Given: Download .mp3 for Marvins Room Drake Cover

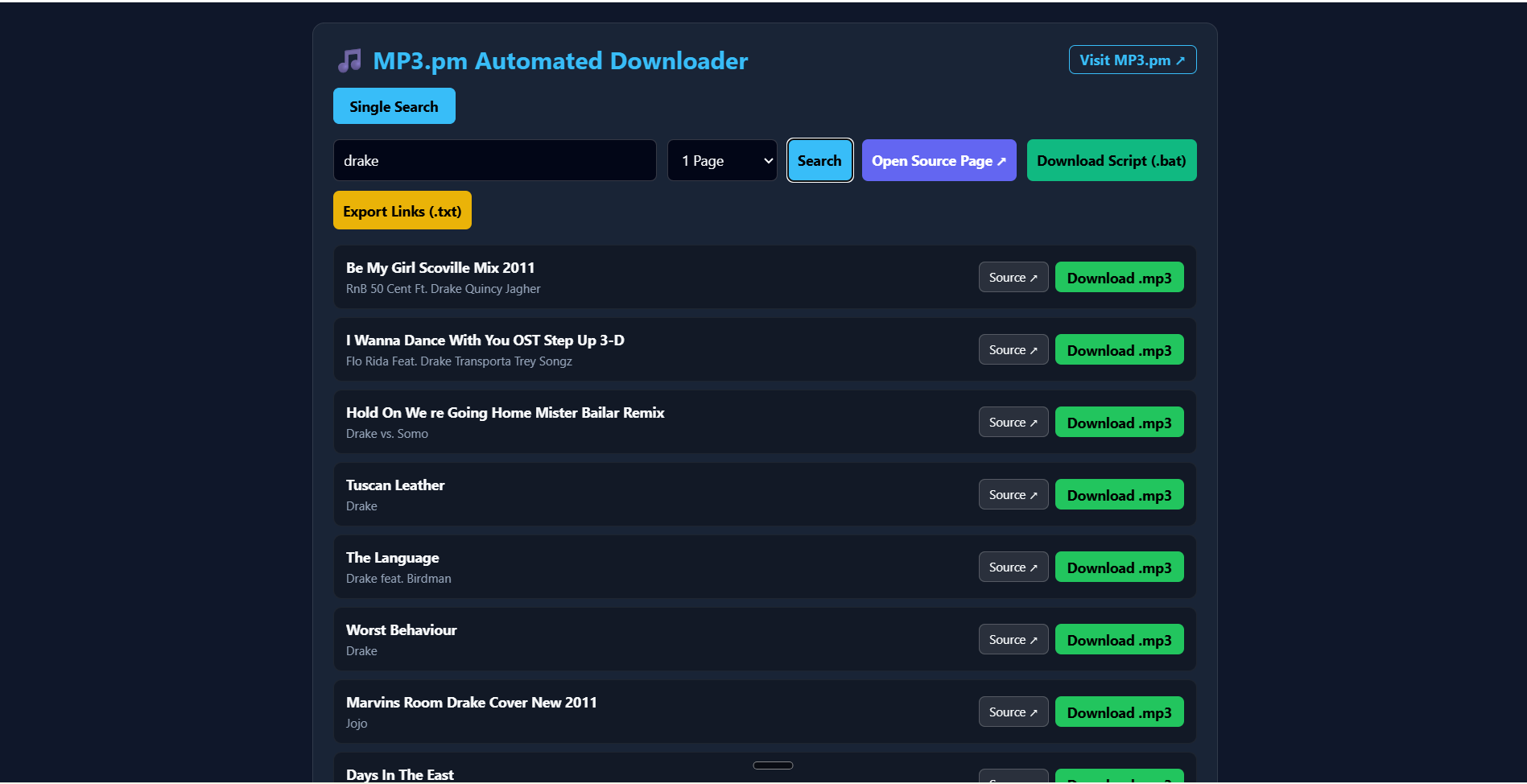Looking at the screenshot, I should pos(1119,712).
